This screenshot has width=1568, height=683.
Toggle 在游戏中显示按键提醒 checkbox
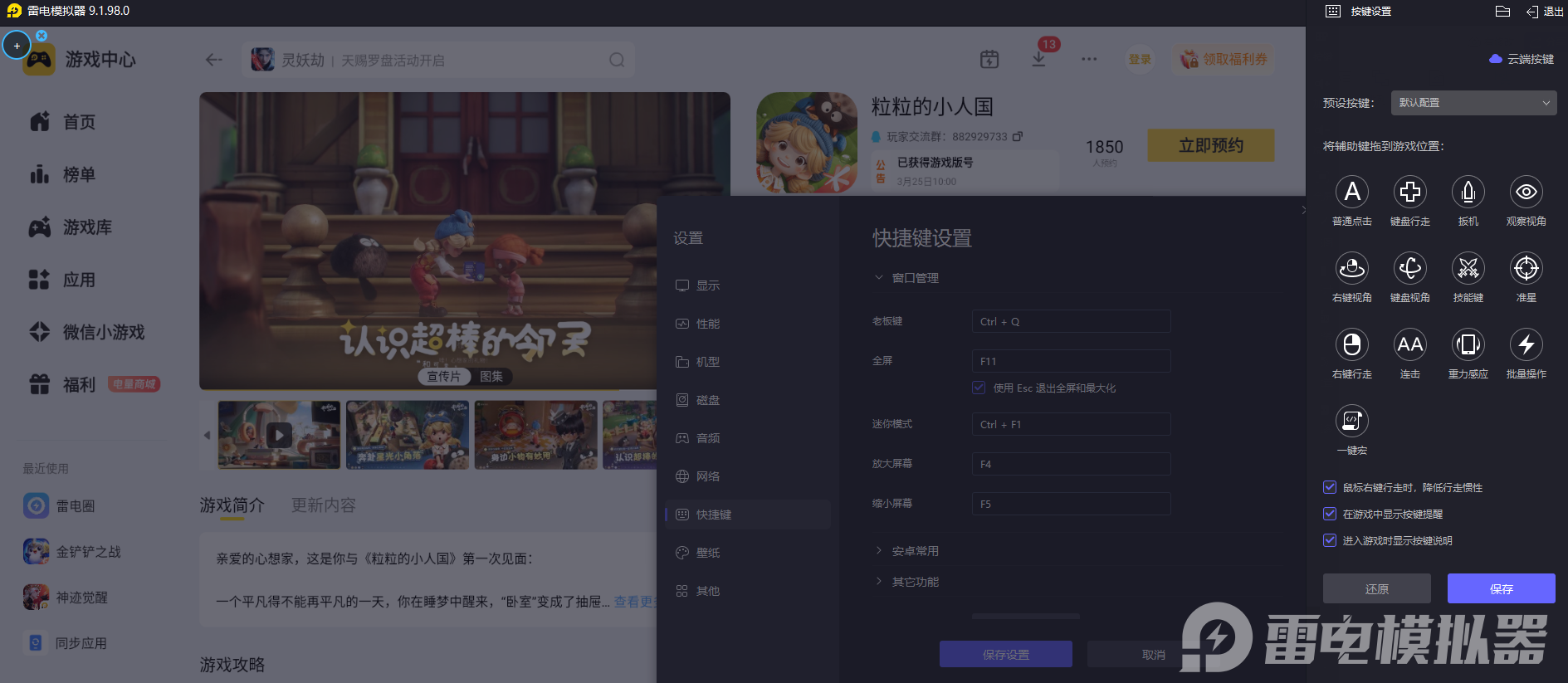[x=1330, y=514]
